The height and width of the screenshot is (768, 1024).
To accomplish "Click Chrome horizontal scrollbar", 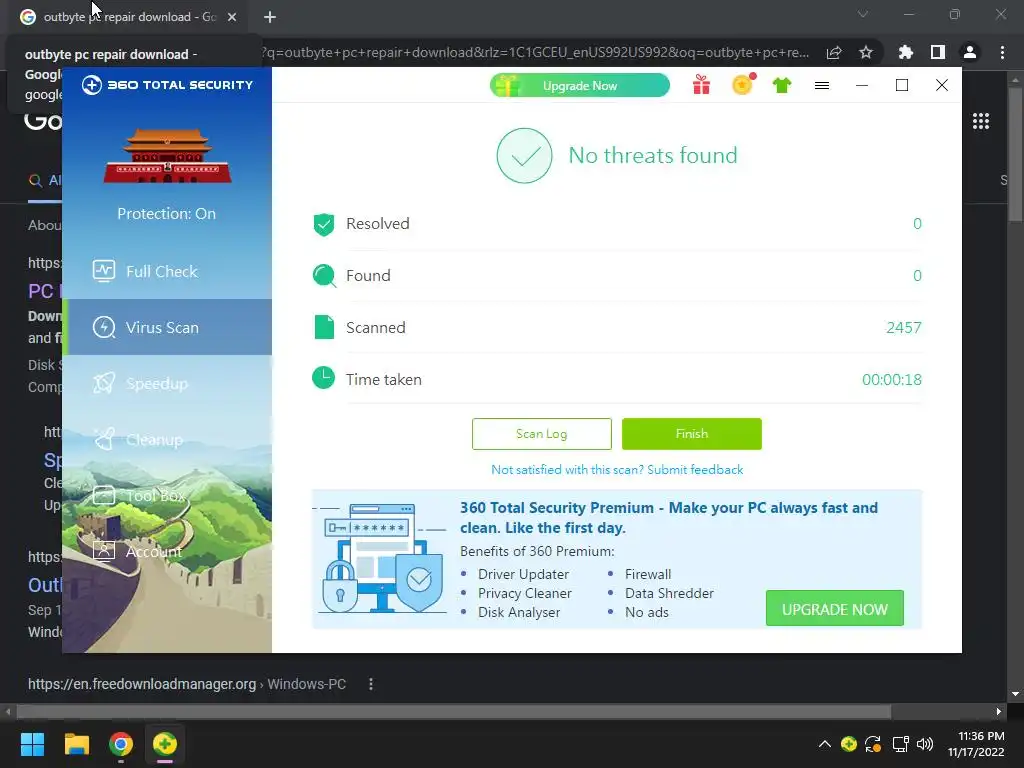I will point(454,711).
